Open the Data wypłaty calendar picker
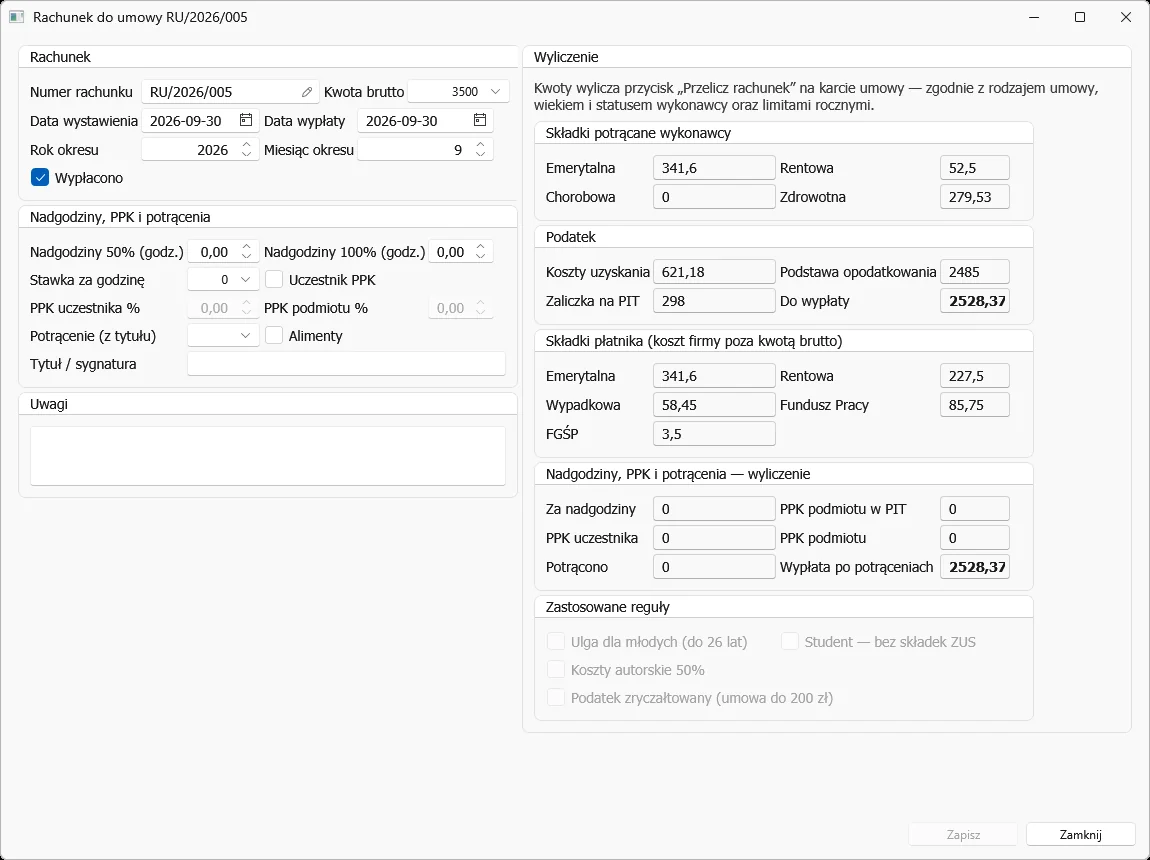 [x=480, y=120]
